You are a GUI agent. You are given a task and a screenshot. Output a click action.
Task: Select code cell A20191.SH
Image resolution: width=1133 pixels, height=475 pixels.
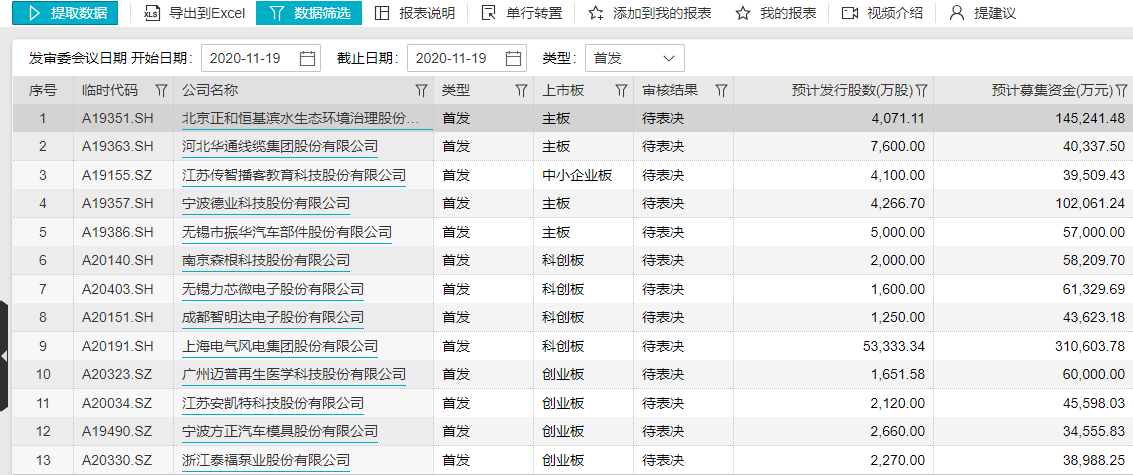(118, 346)
